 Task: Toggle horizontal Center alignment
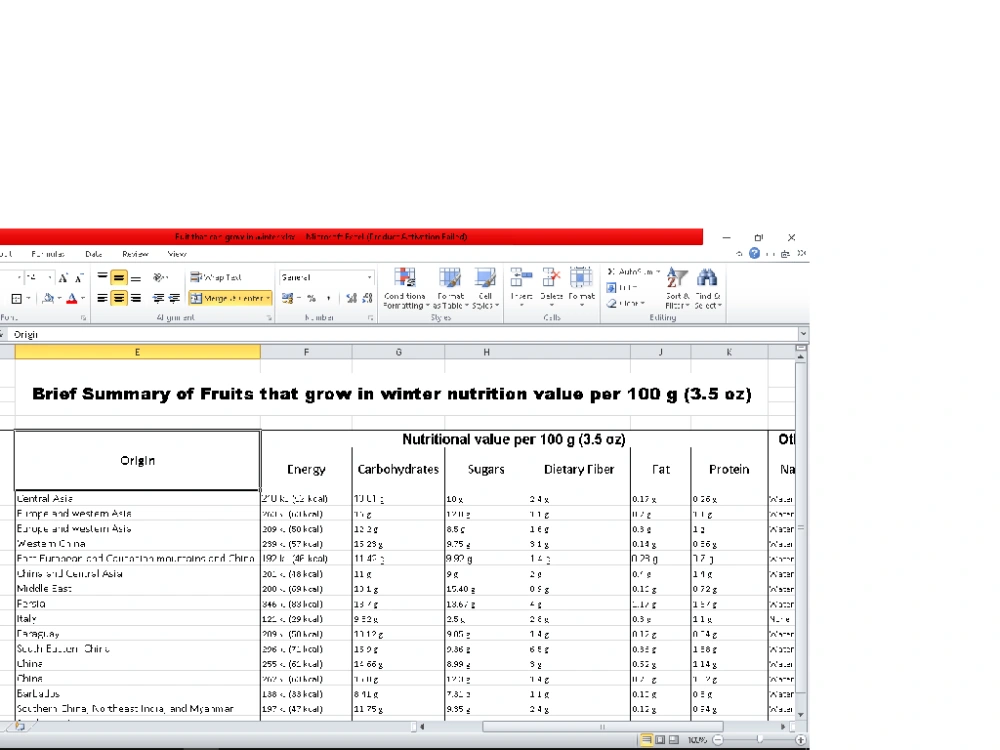coord(119,298)
